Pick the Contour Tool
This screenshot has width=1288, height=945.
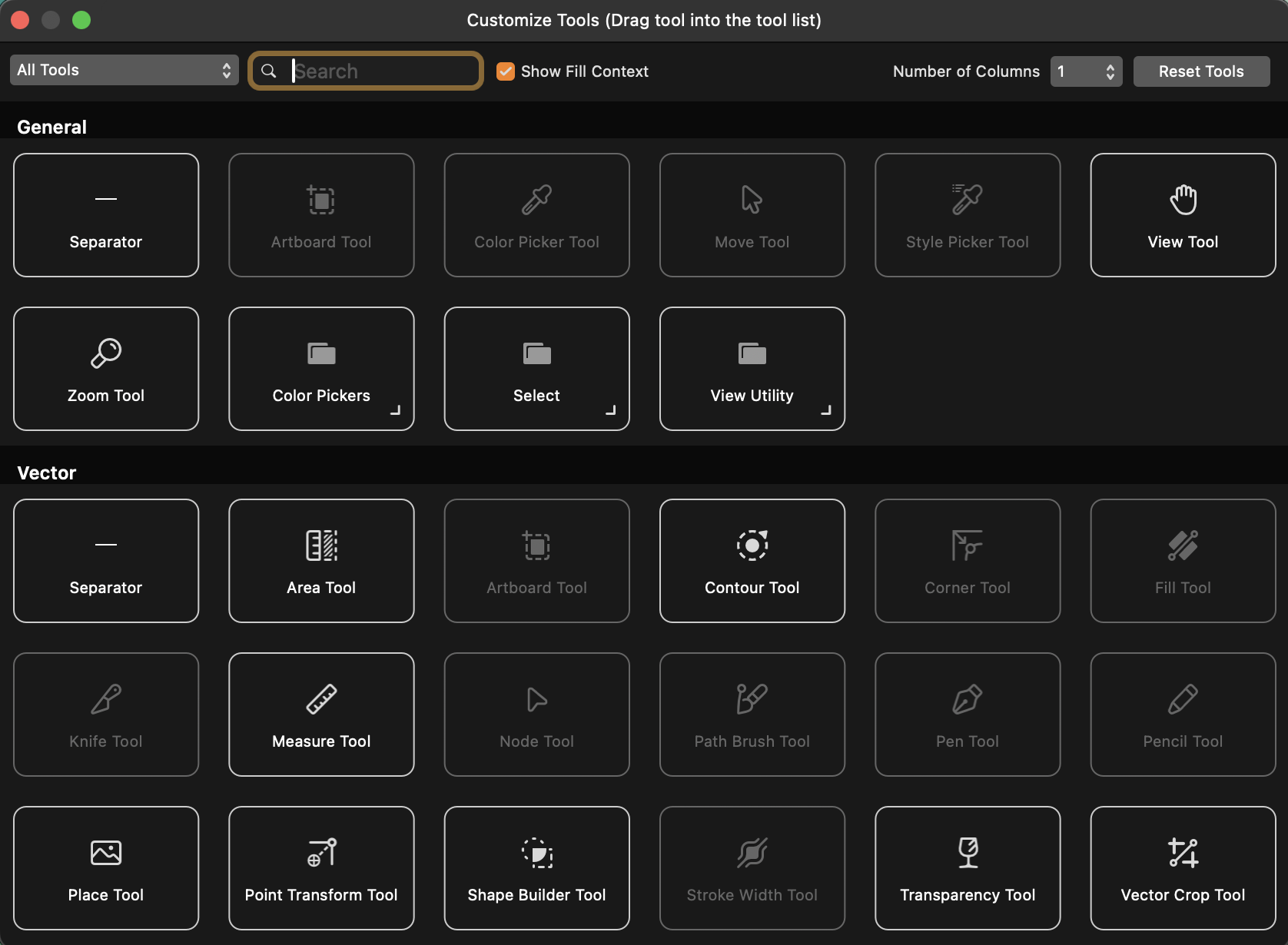tap(752, 561)
